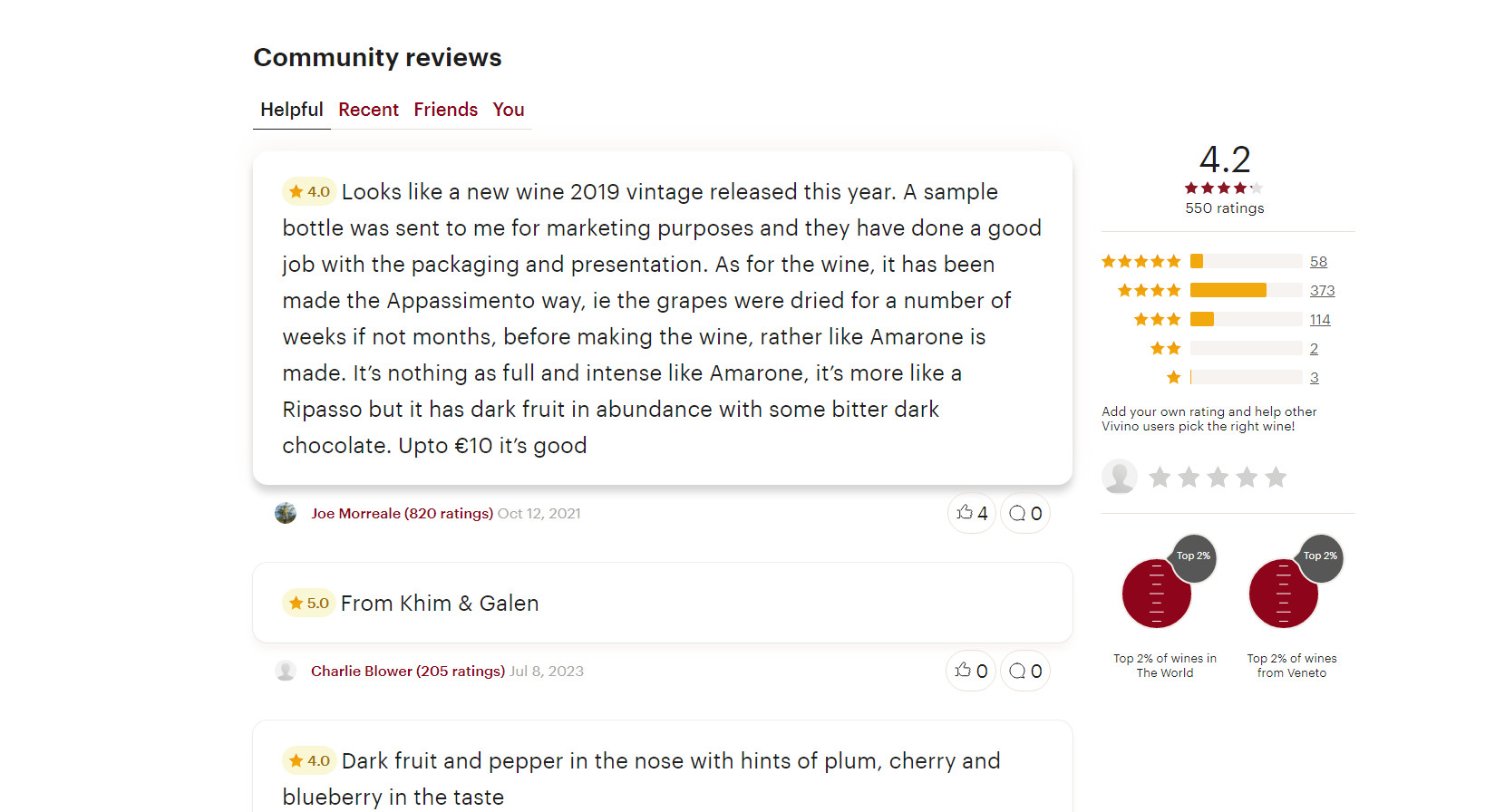Show the Helpful reviews tab
The width and height of the screenshot is (1495, 812).
[291, 110]
